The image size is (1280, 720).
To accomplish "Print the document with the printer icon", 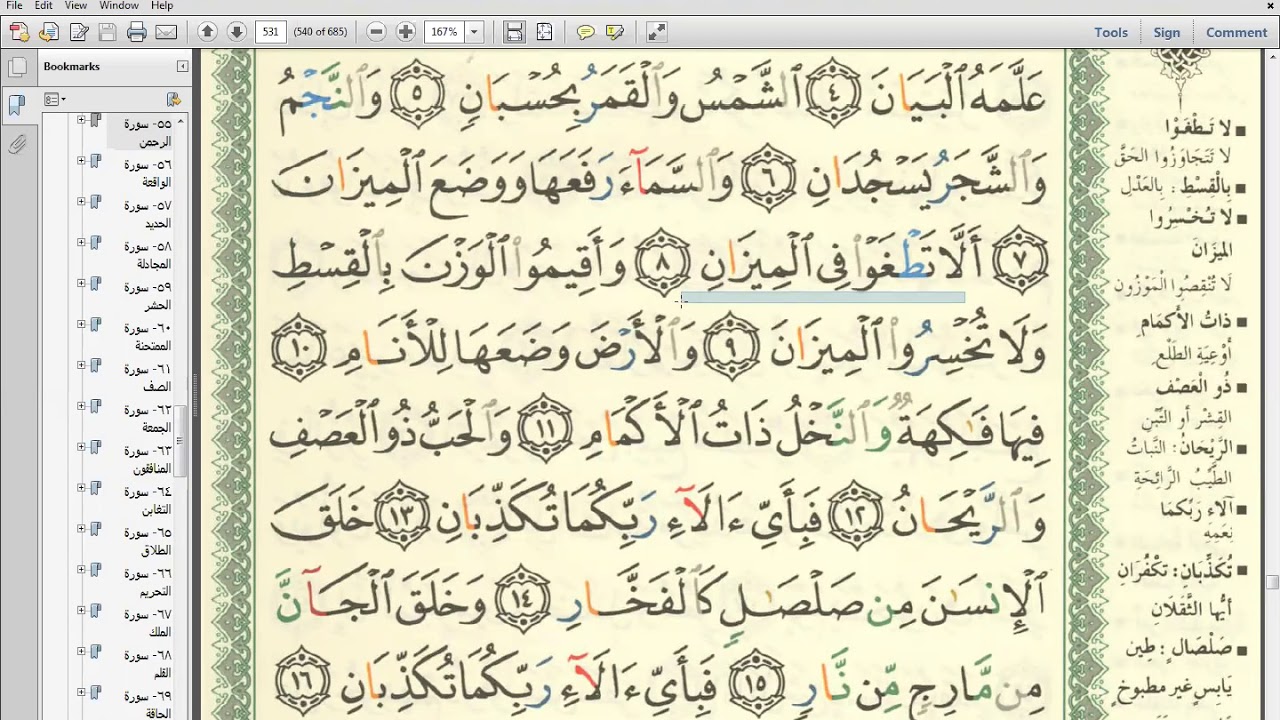I will 137,32.
